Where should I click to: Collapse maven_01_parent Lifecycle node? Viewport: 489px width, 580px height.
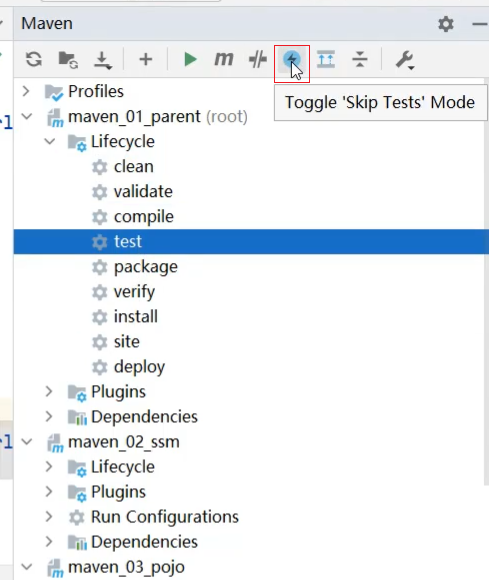50,141
